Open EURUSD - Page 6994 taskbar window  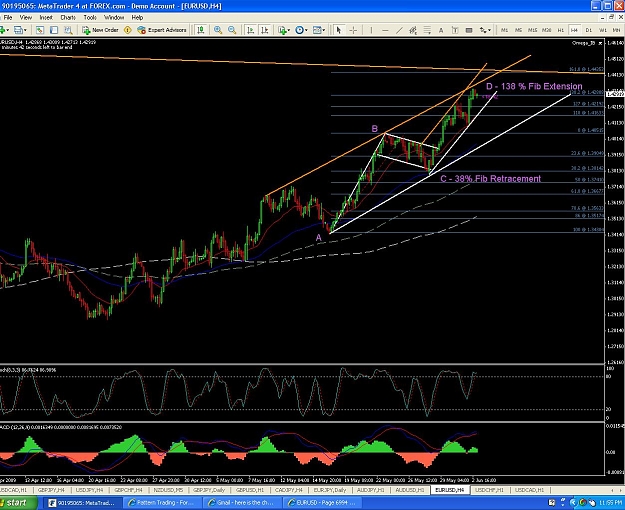(324, 503)
